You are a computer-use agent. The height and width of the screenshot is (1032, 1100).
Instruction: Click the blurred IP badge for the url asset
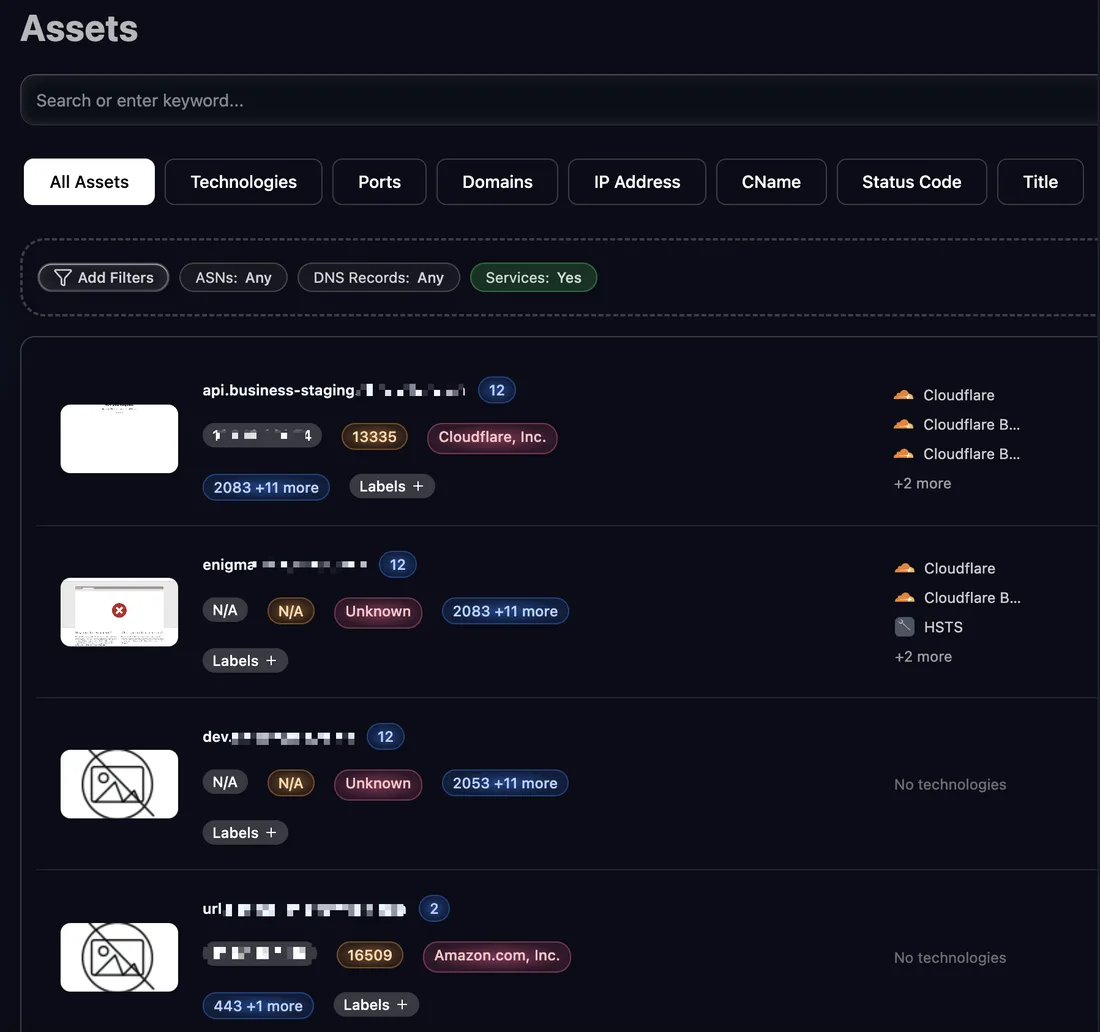(x=260, y=953)
